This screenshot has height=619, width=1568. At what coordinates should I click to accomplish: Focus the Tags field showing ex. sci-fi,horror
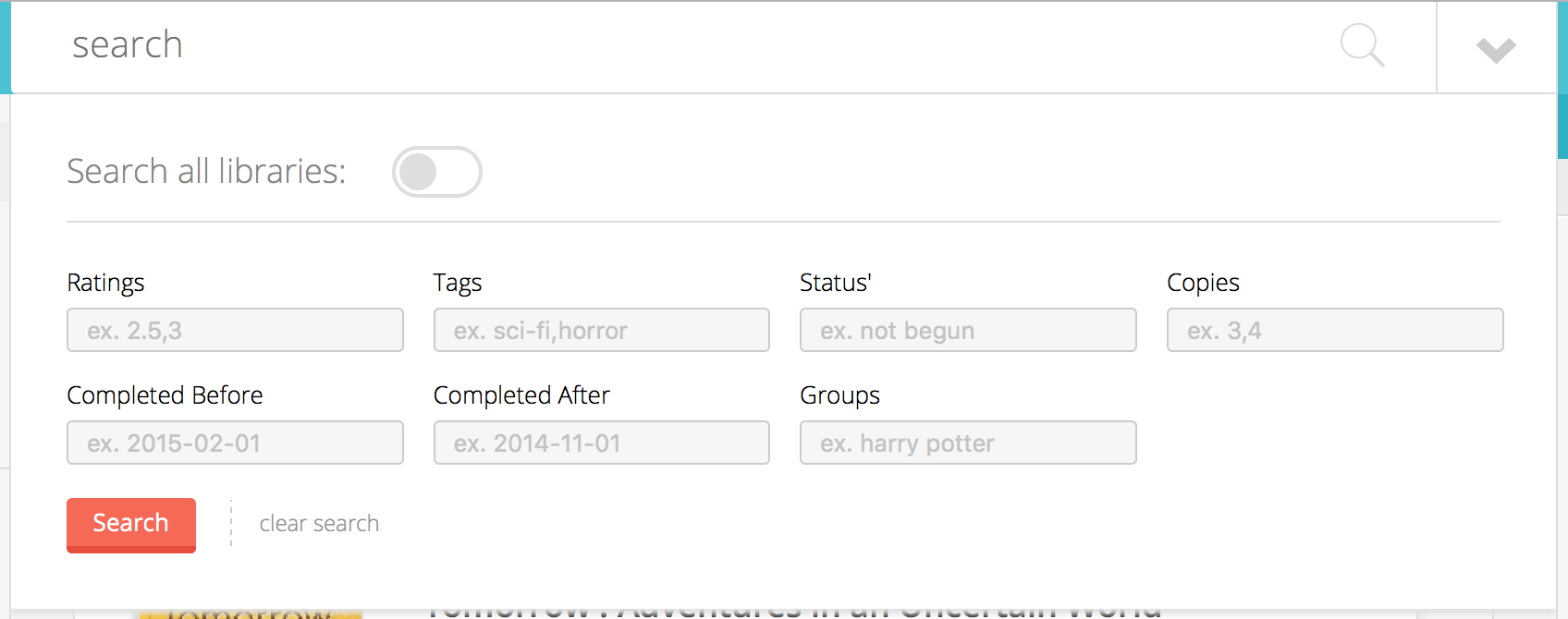pyautogui.click(x=602, y=330)
